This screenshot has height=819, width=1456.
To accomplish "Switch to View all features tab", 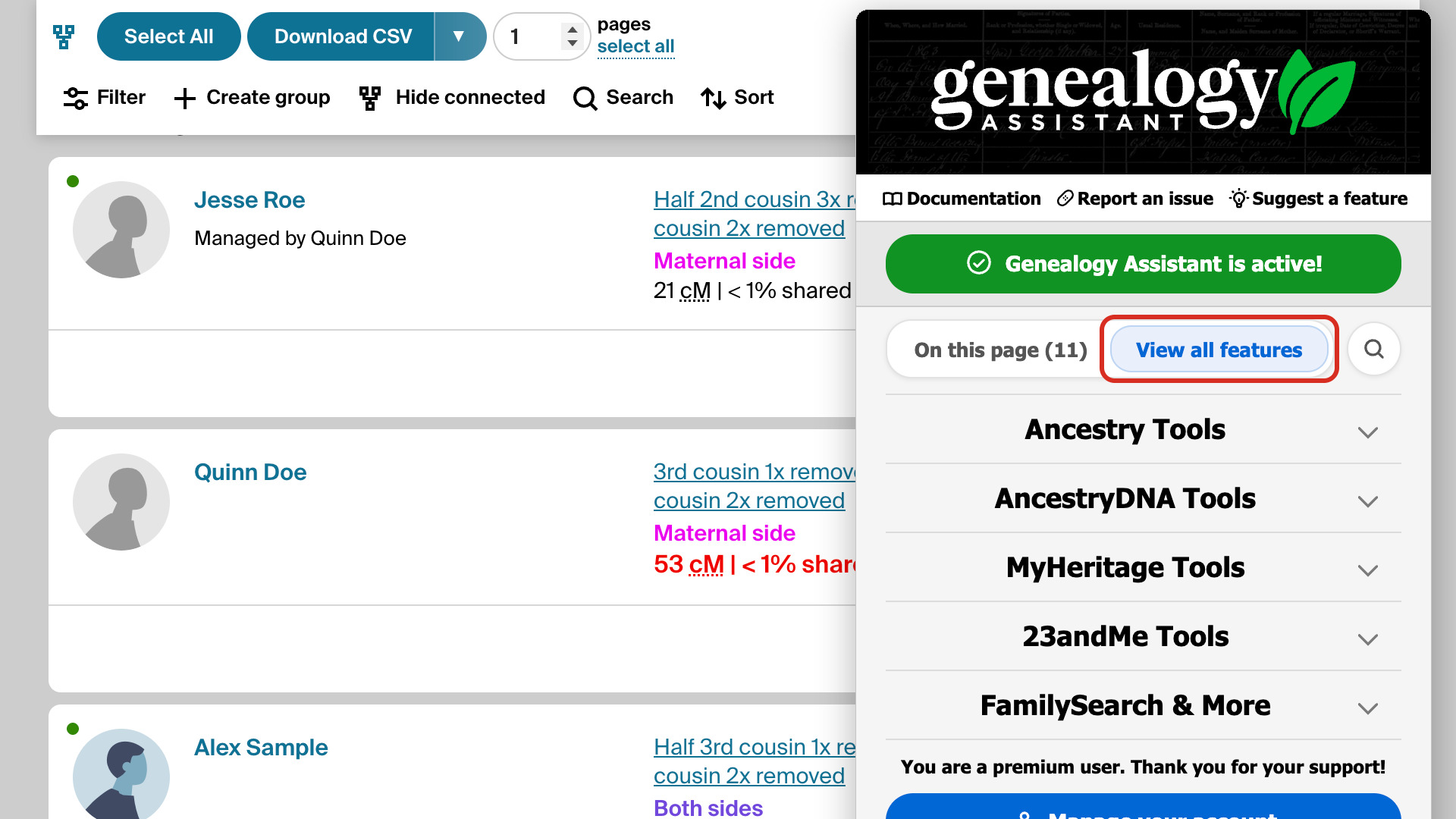I will tap(1219, 350).
